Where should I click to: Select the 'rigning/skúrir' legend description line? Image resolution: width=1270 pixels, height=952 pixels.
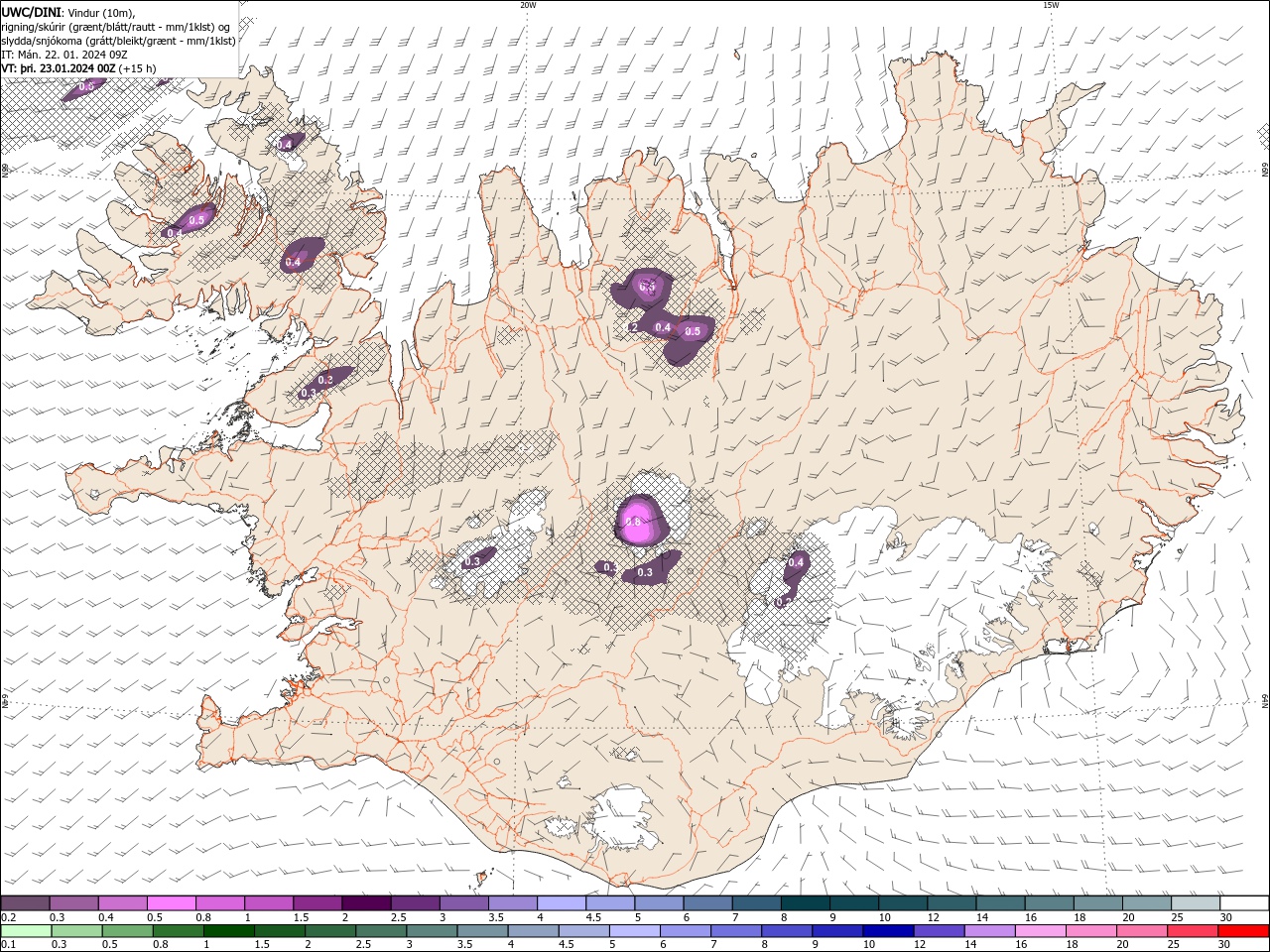point(115,27)
